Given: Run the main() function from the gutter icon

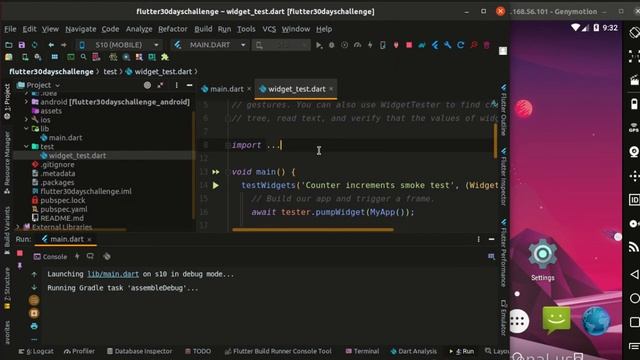Looking at the screenshot, I should [216, 172].
